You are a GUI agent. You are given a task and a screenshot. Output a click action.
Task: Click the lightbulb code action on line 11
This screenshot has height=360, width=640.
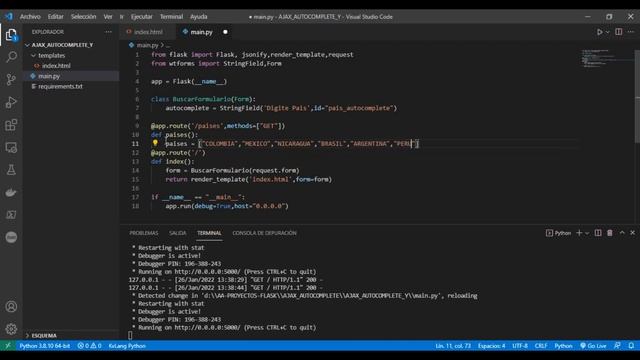point(155,143)
